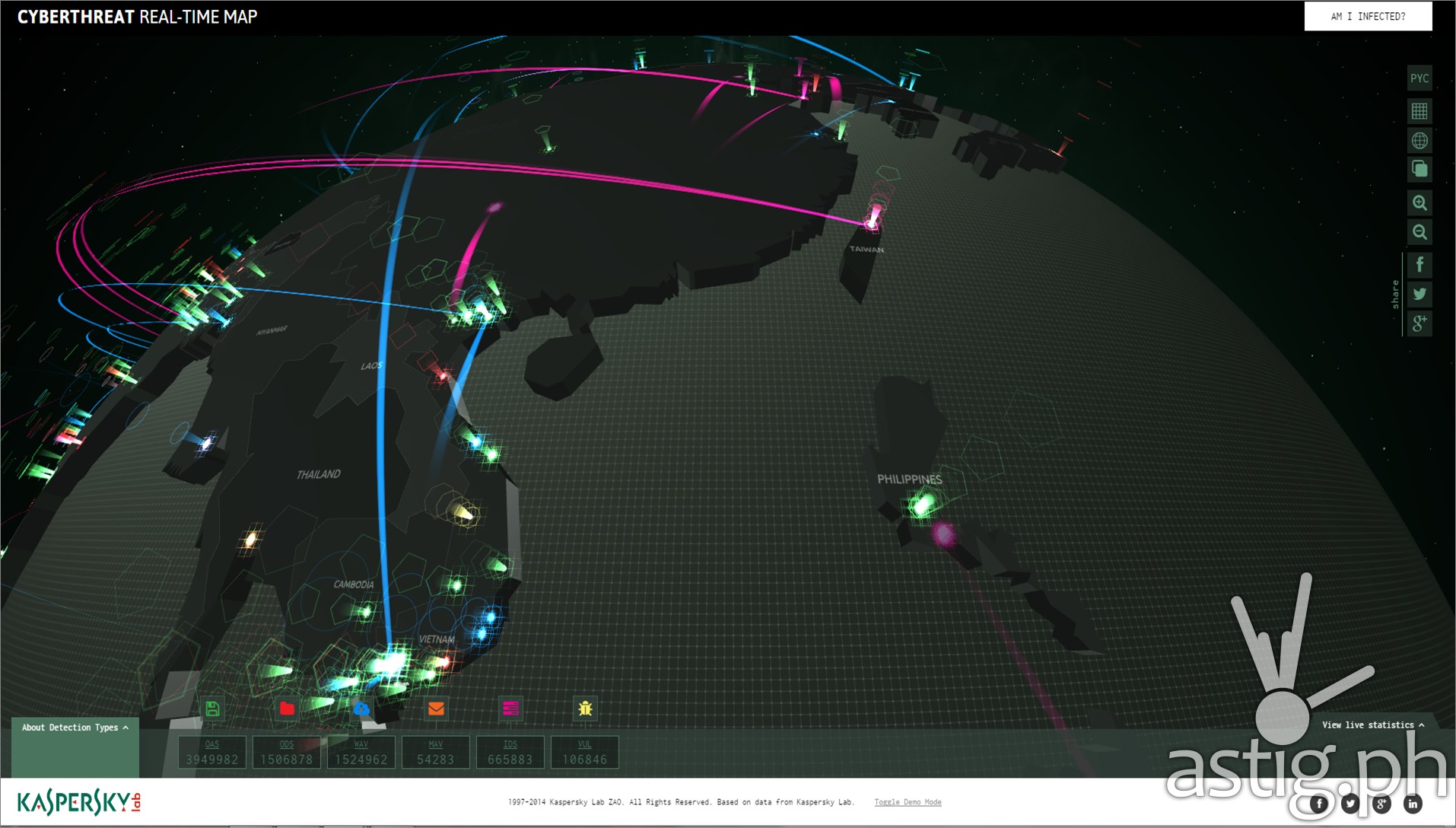The image size is (1456, 828).
Task: Switch language with the РУС button
Action: 1419,78
